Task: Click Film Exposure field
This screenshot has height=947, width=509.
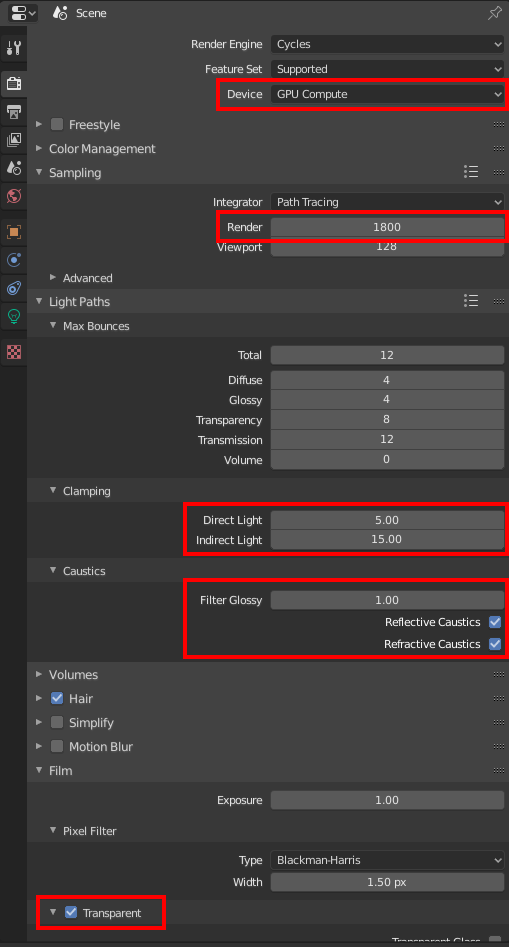Action: click(x=387, y=800)
